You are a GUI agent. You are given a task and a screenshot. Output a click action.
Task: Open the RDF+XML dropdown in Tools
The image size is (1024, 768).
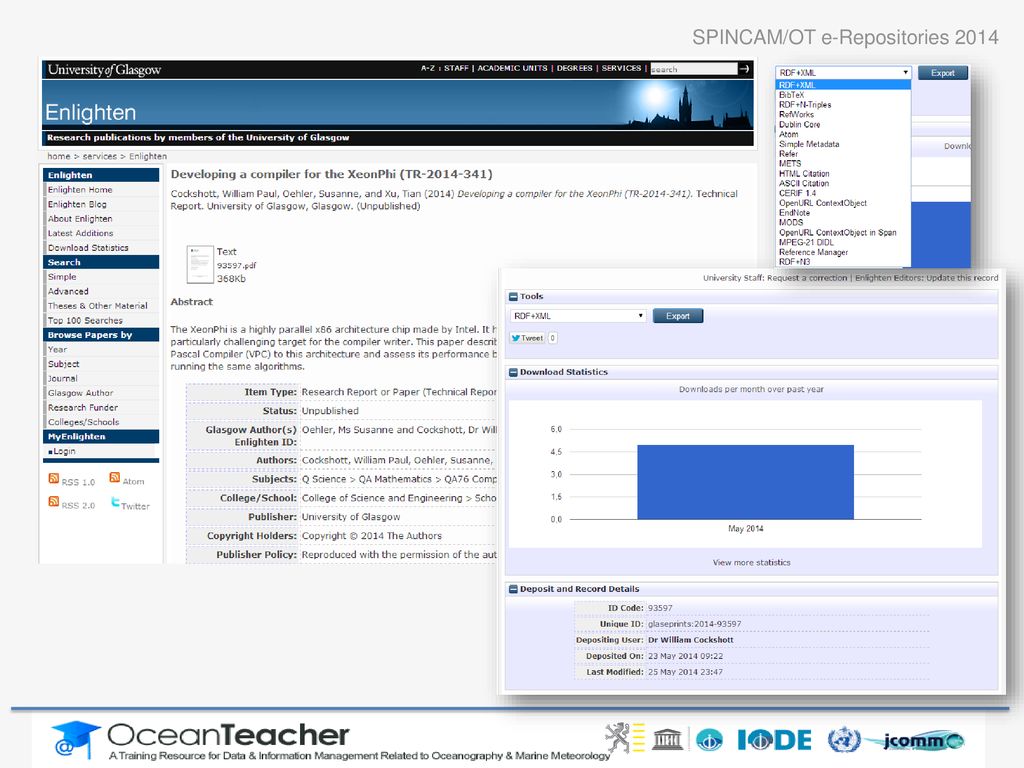pyautogui.click(x=578, y=316)
